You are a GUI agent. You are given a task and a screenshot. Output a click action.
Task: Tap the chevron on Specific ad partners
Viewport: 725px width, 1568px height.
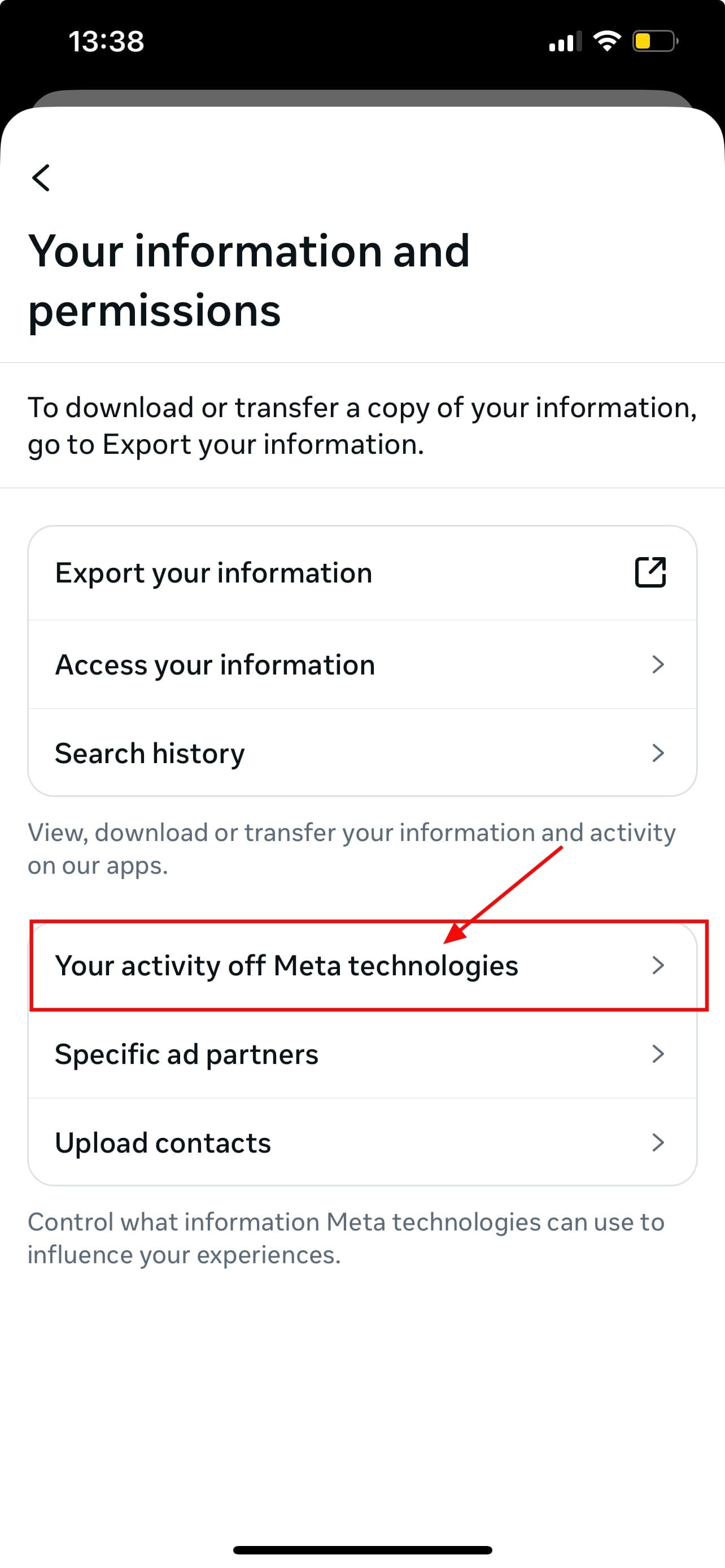(657, 1054)
